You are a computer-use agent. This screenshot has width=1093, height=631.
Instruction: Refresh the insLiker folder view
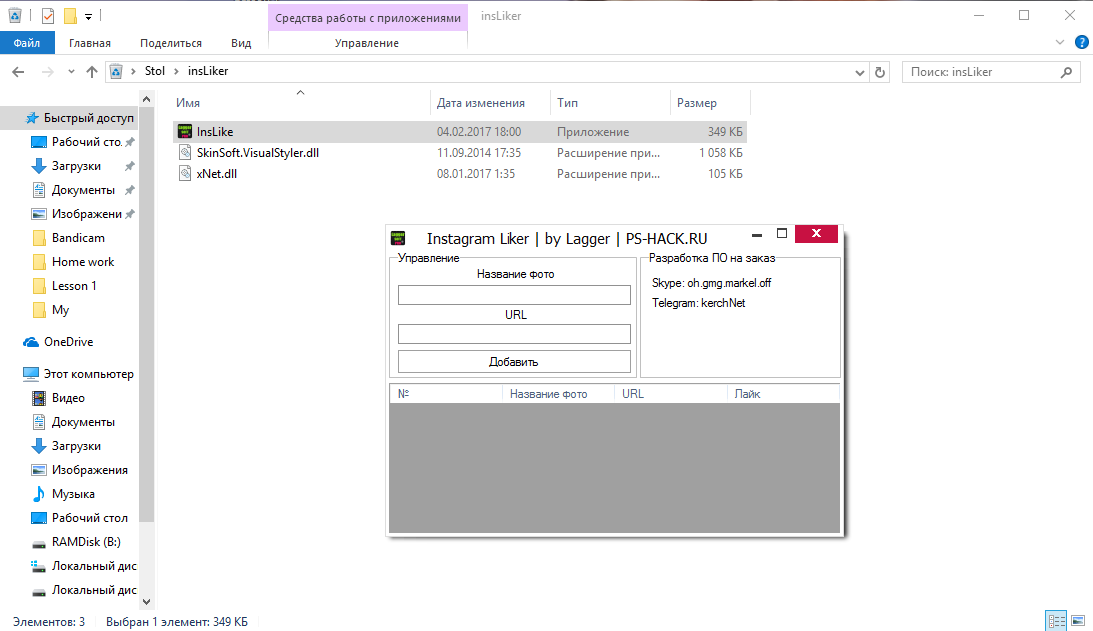[x=880, y=72]
